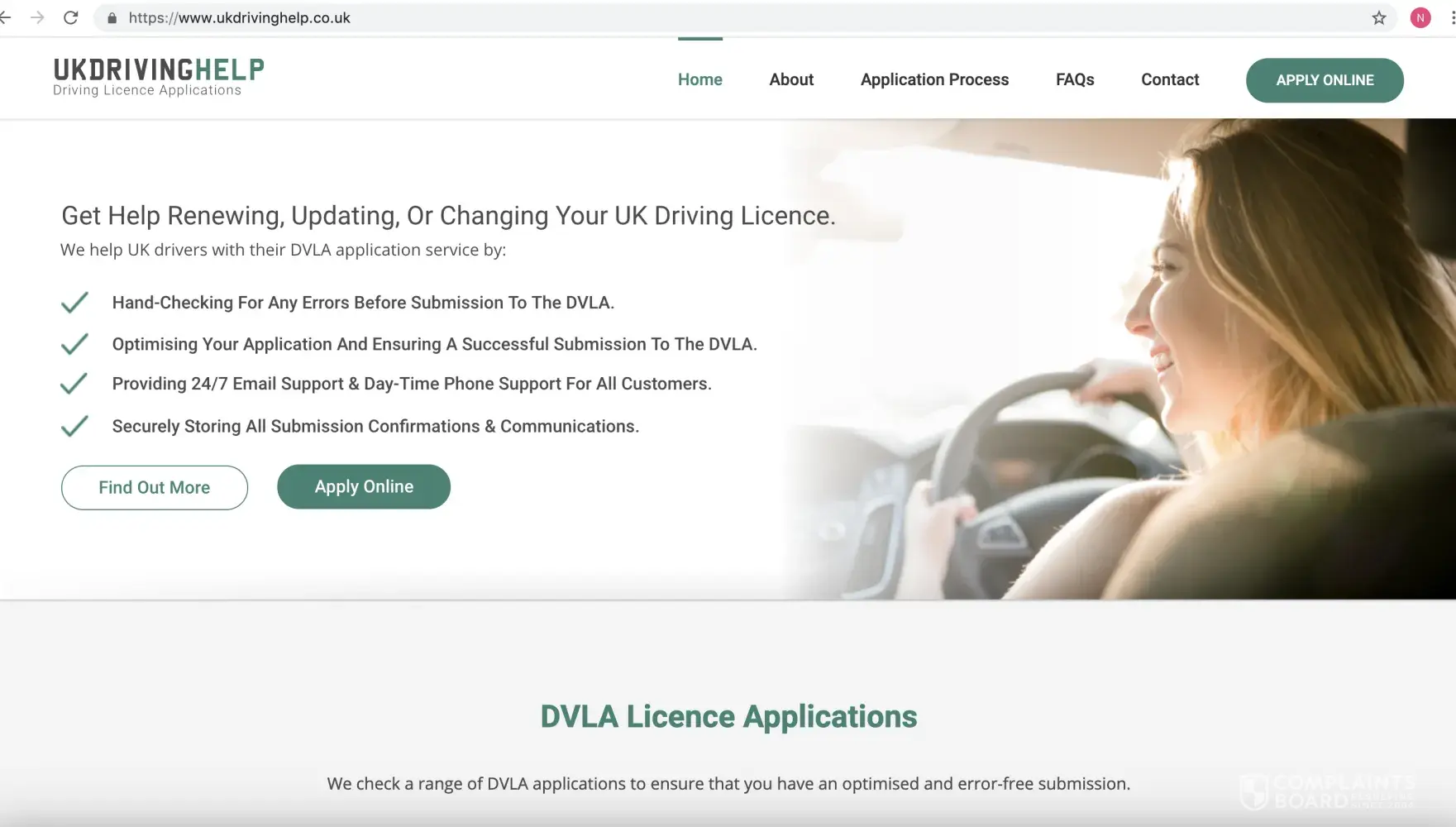The height and width of the screenshot is (827, 1456).
Task: Open Application Process menu item
Action: tap(934, 79)
